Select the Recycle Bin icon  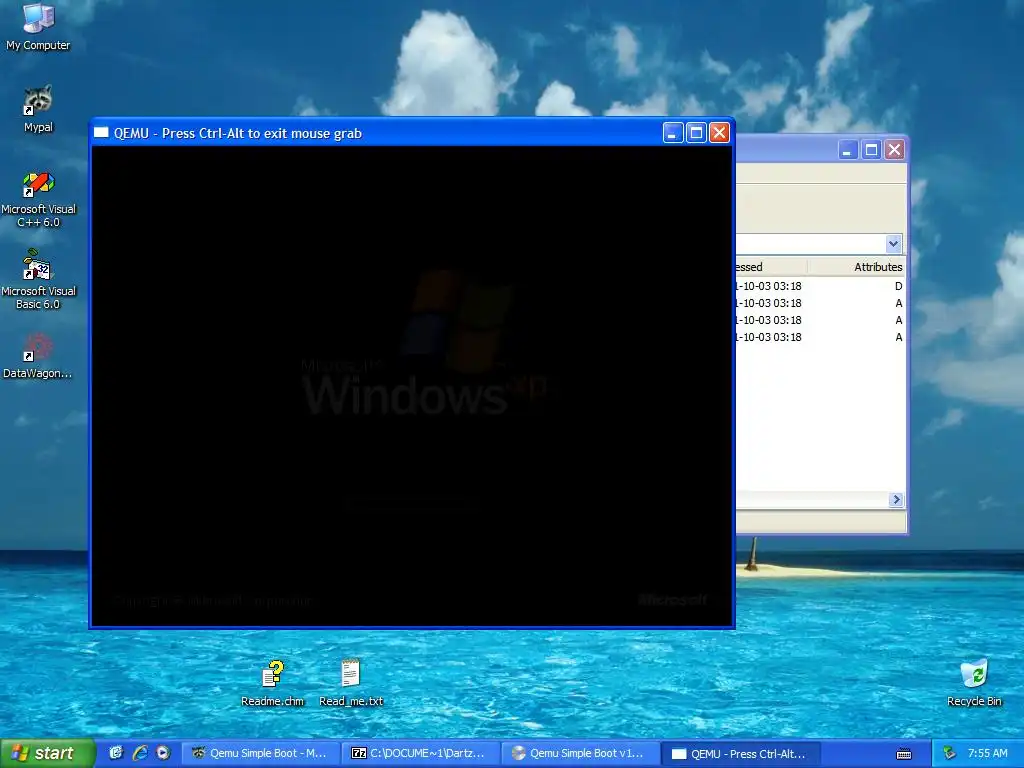(974, 683)
